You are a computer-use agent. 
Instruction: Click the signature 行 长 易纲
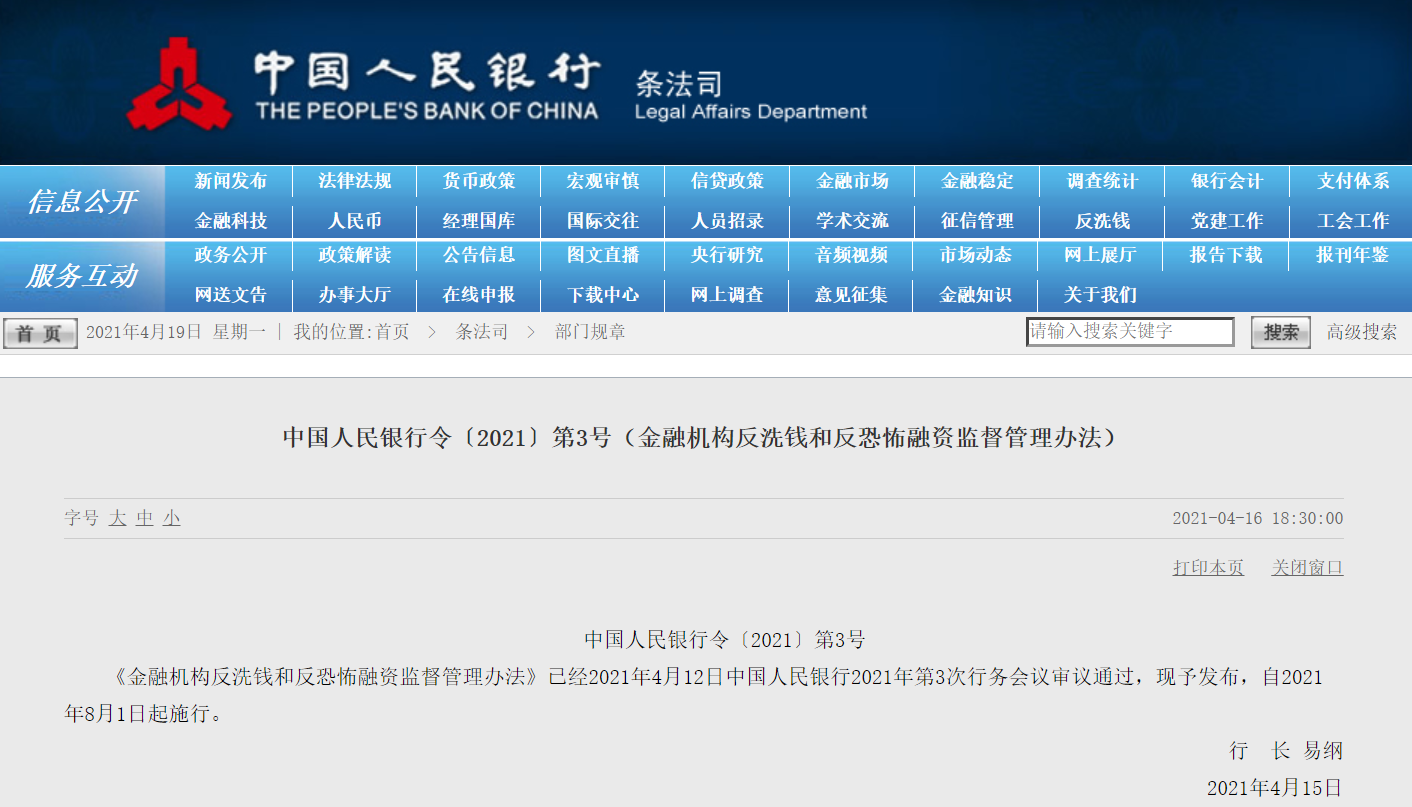(1286, 751)
